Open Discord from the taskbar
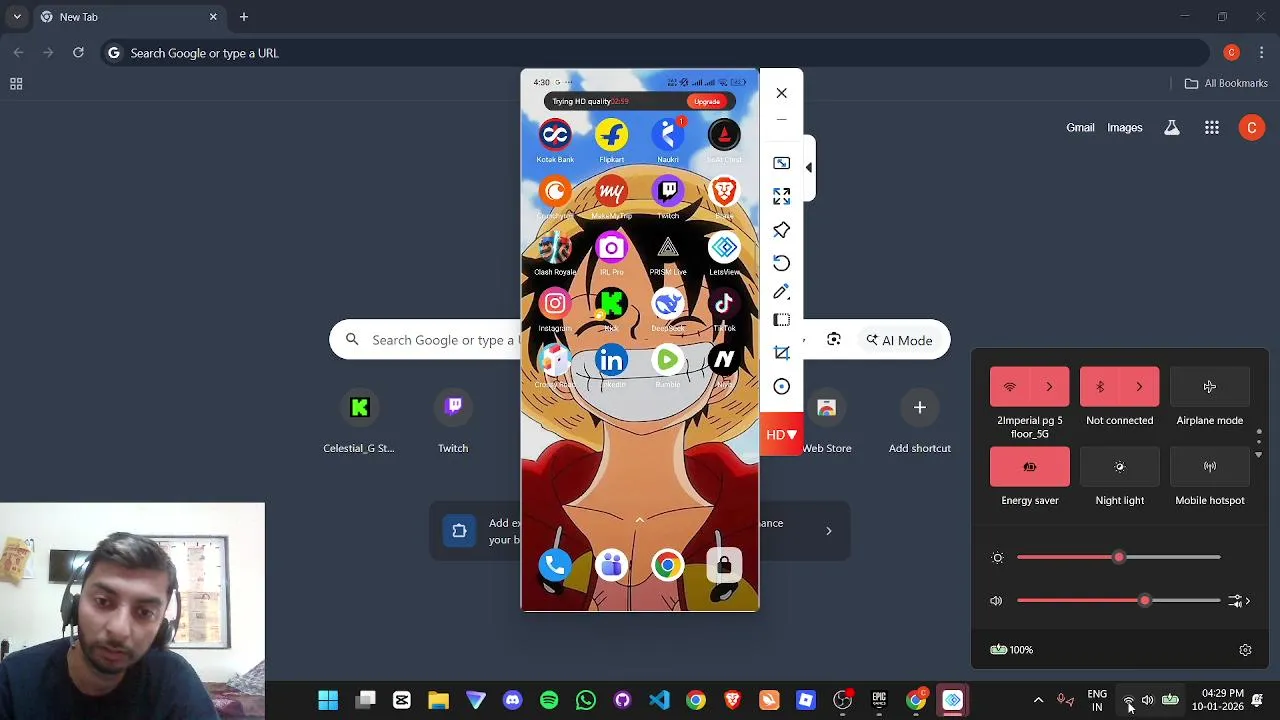 pyautogui.click(x=512, y=700)
